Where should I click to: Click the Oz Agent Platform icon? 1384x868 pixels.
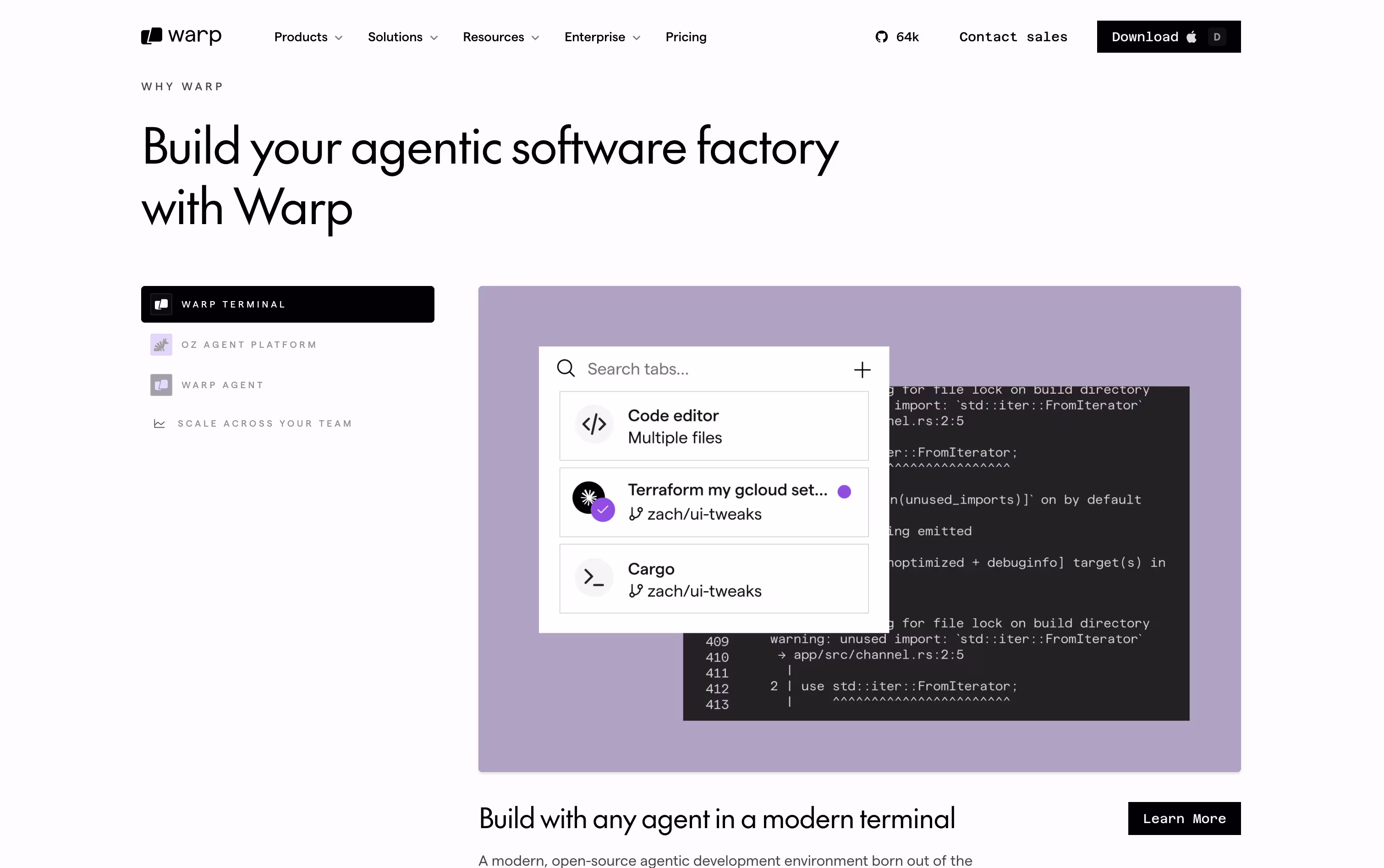click(x=161, y=345)
